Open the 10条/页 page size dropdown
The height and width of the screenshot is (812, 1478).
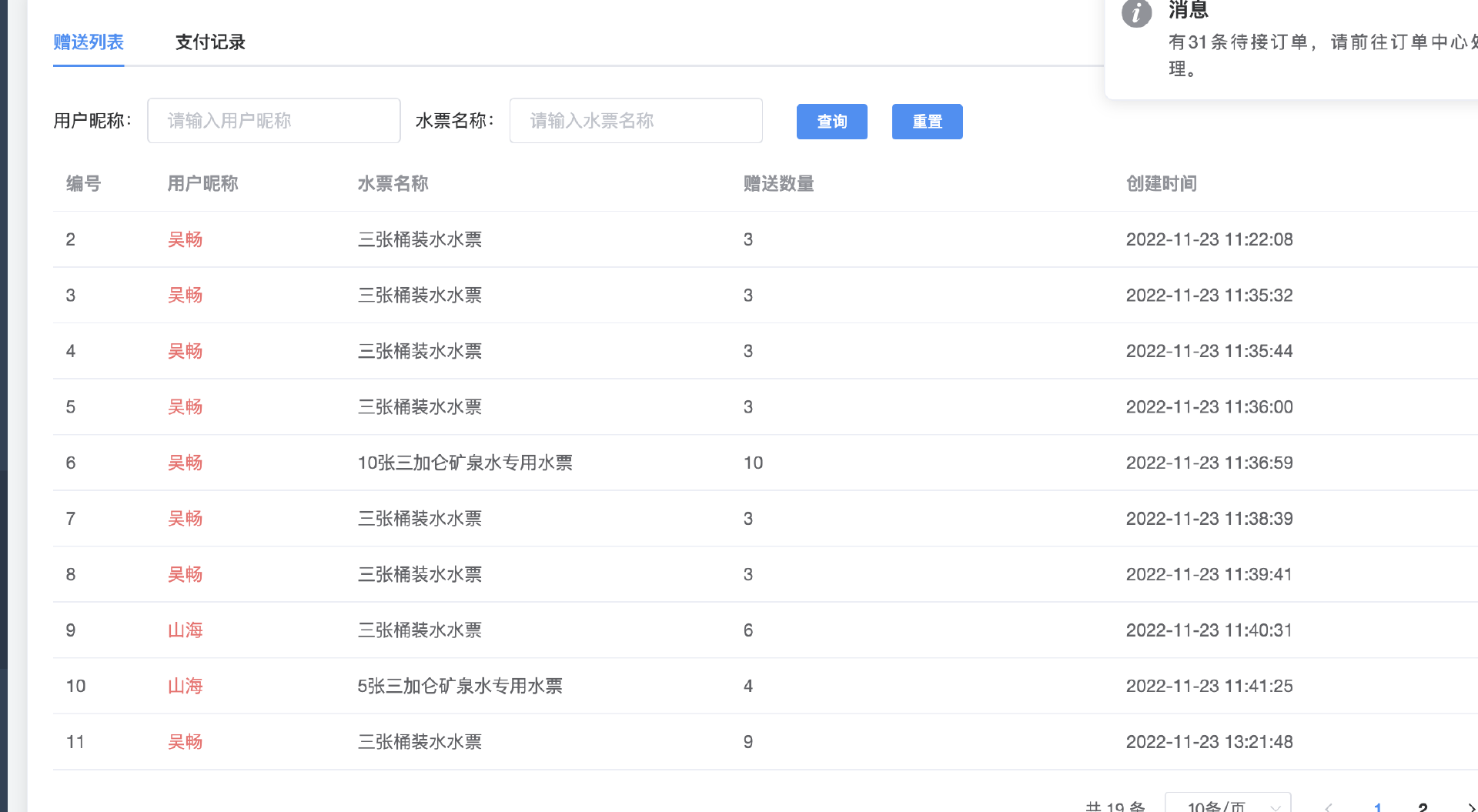(1228, 806)
